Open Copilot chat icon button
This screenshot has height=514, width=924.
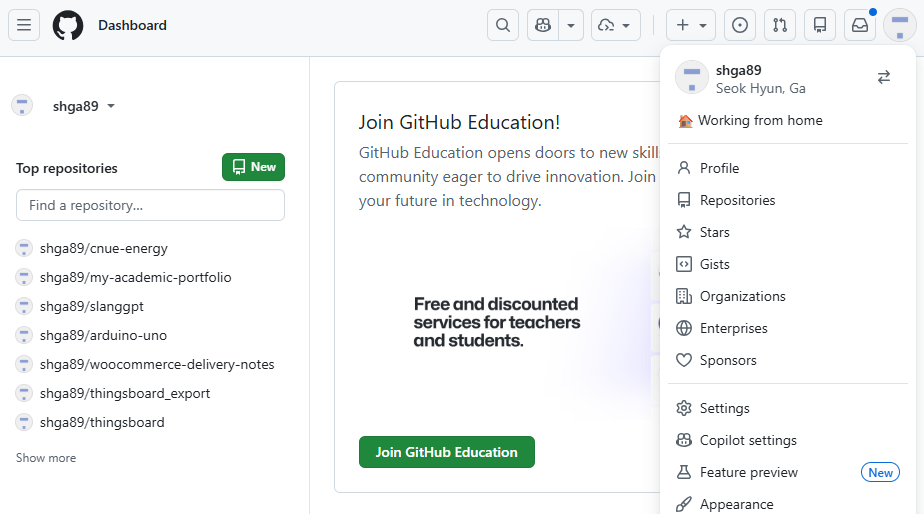543,25
